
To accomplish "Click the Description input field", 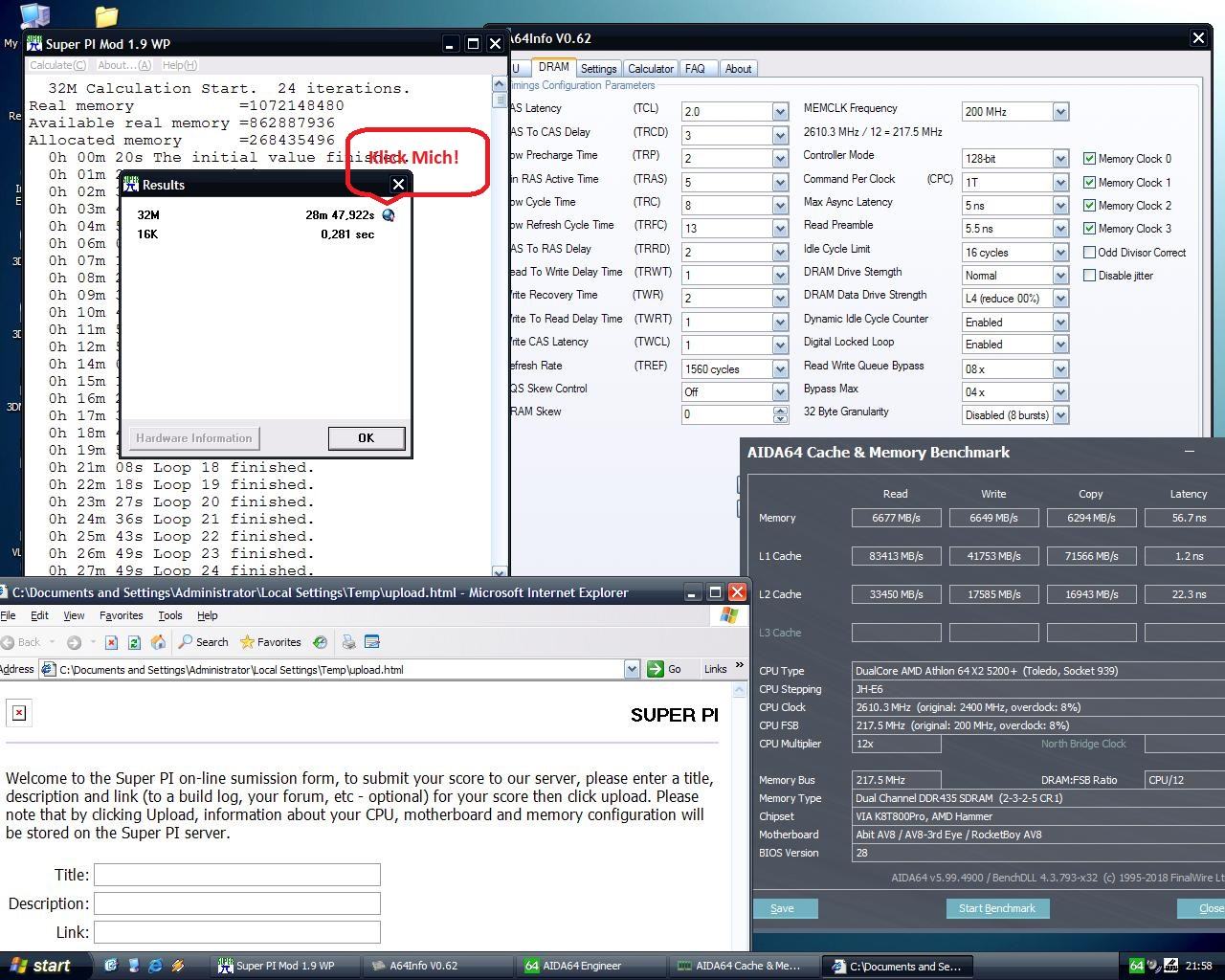I will coord(237,903).
